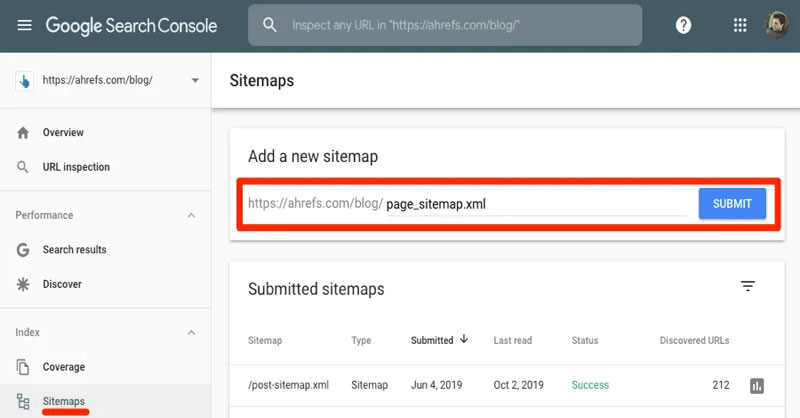Click the search magnifier icon in top bar
The width and height of the screenshot is (800, 418).
click(x=269, y=25)
